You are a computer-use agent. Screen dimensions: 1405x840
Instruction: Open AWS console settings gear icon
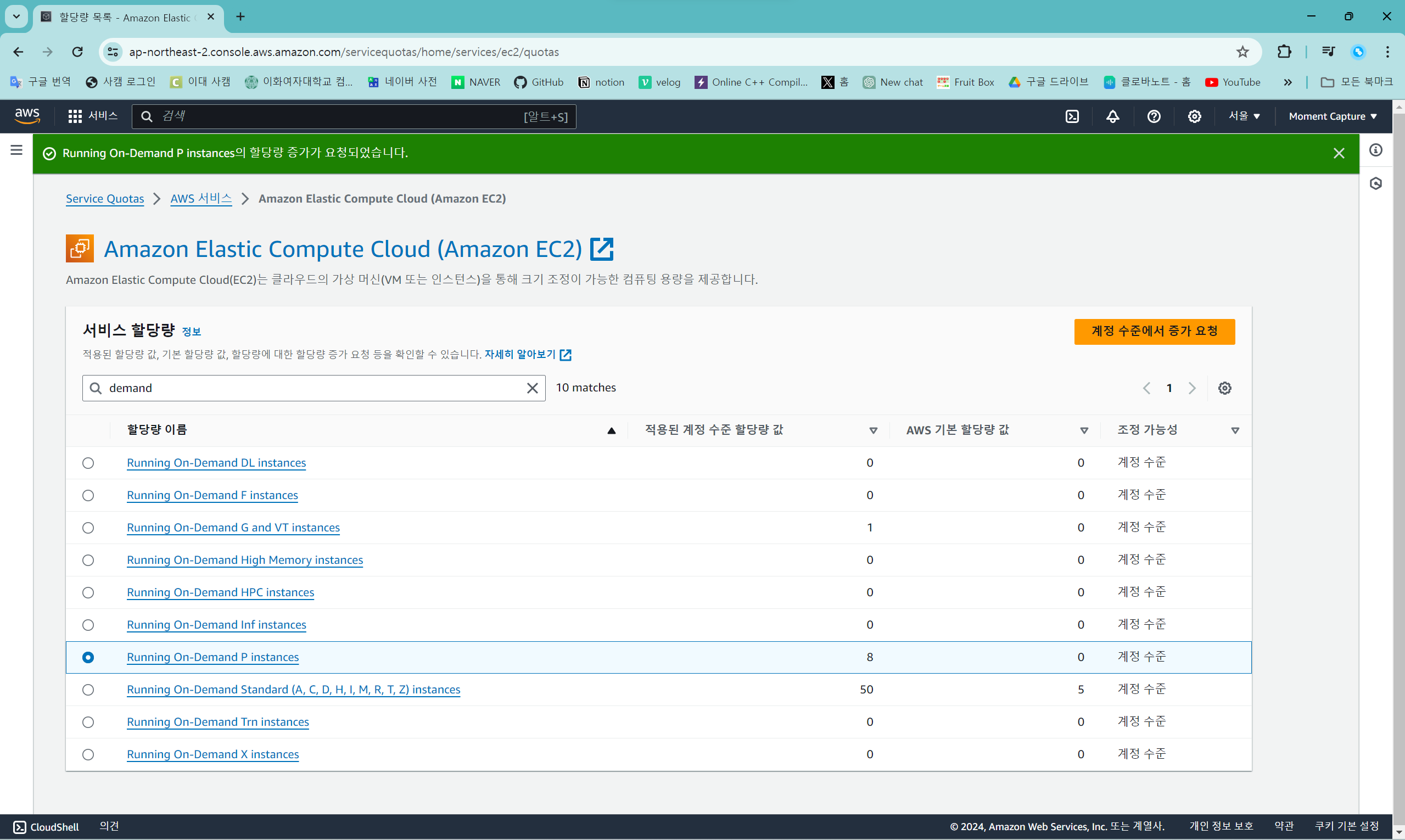click(x=1194, y=116)
